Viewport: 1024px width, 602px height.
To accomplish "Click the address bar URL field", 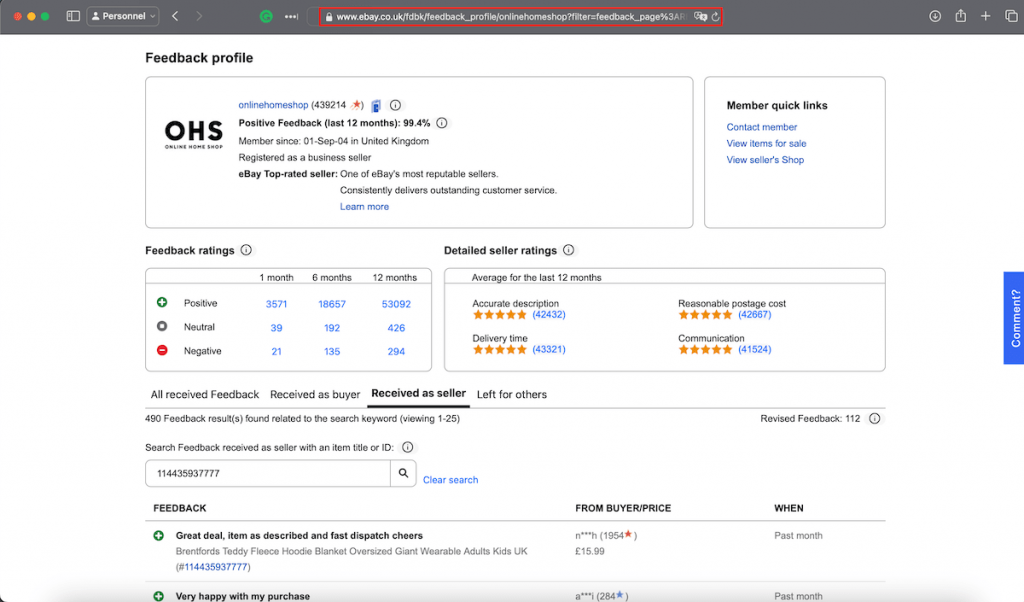I will click(509, 16).
